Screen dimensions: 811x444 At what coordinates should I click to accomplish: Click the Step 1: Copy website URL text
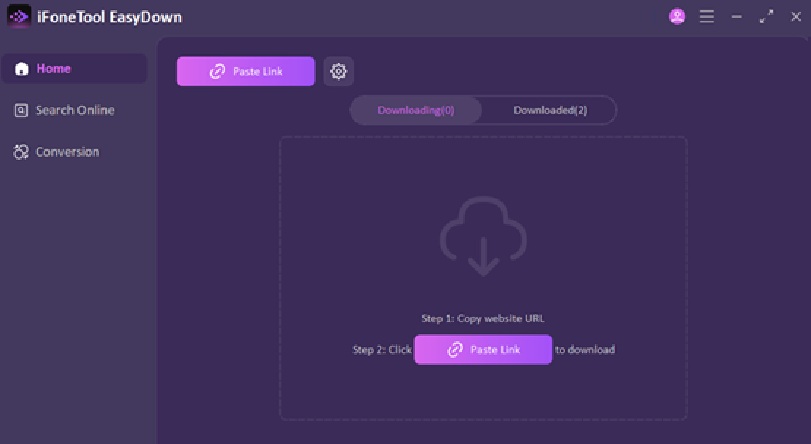483,318
